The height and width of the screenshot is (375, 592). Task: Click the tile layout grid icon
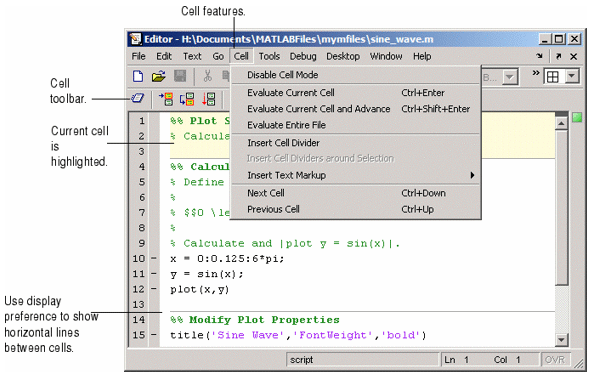pyautogui.click(x=553, y=77)
